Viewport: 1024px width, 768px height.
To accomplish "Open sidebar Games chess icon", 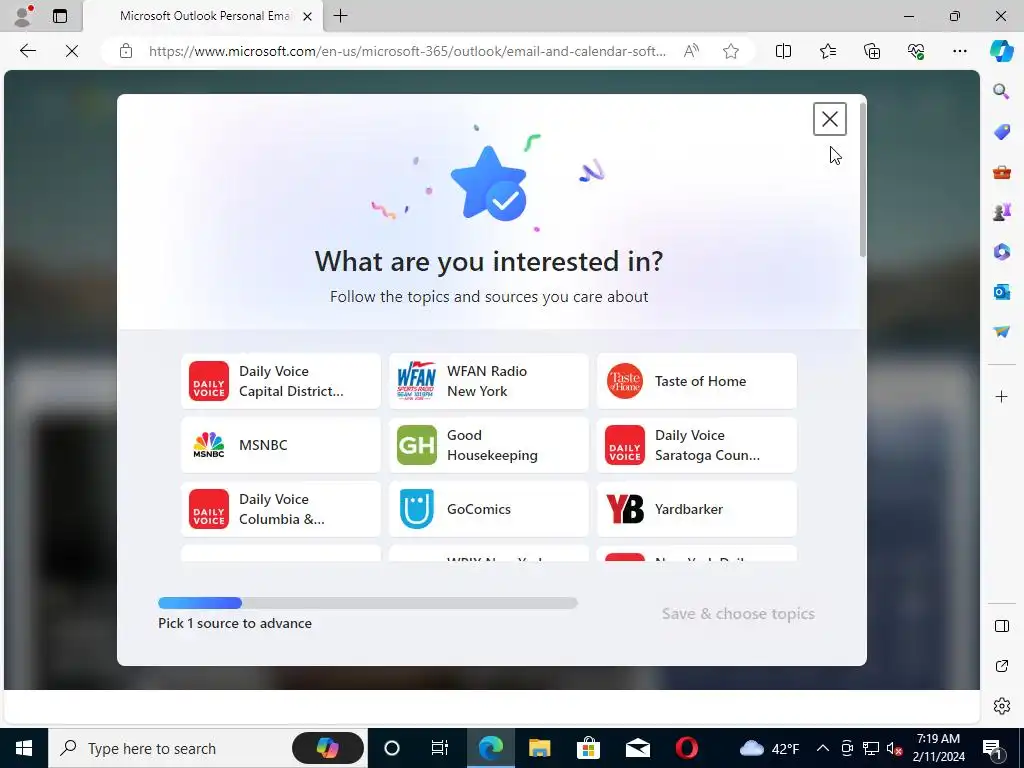I will coord(1001,212).
